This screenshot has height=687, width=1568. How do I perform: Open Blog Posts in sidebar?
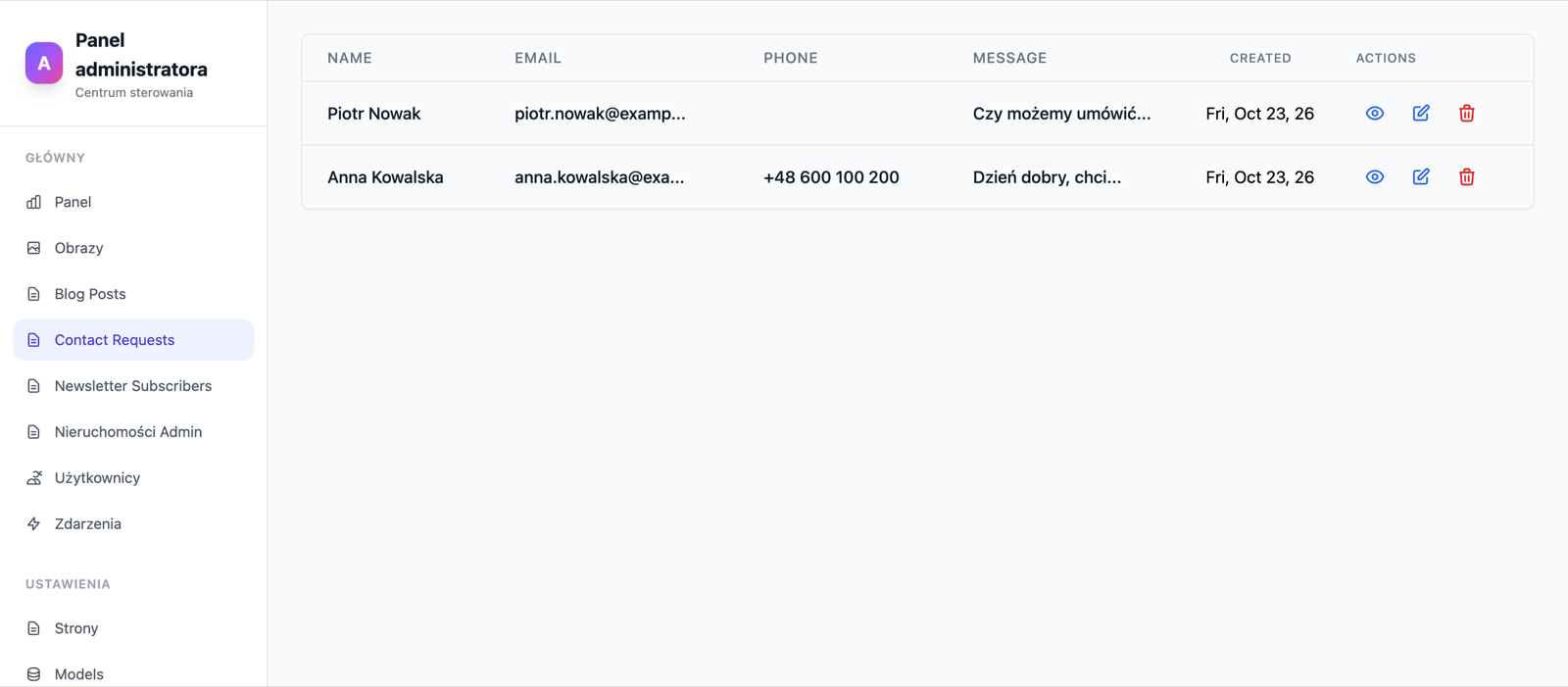pos(133,294)
